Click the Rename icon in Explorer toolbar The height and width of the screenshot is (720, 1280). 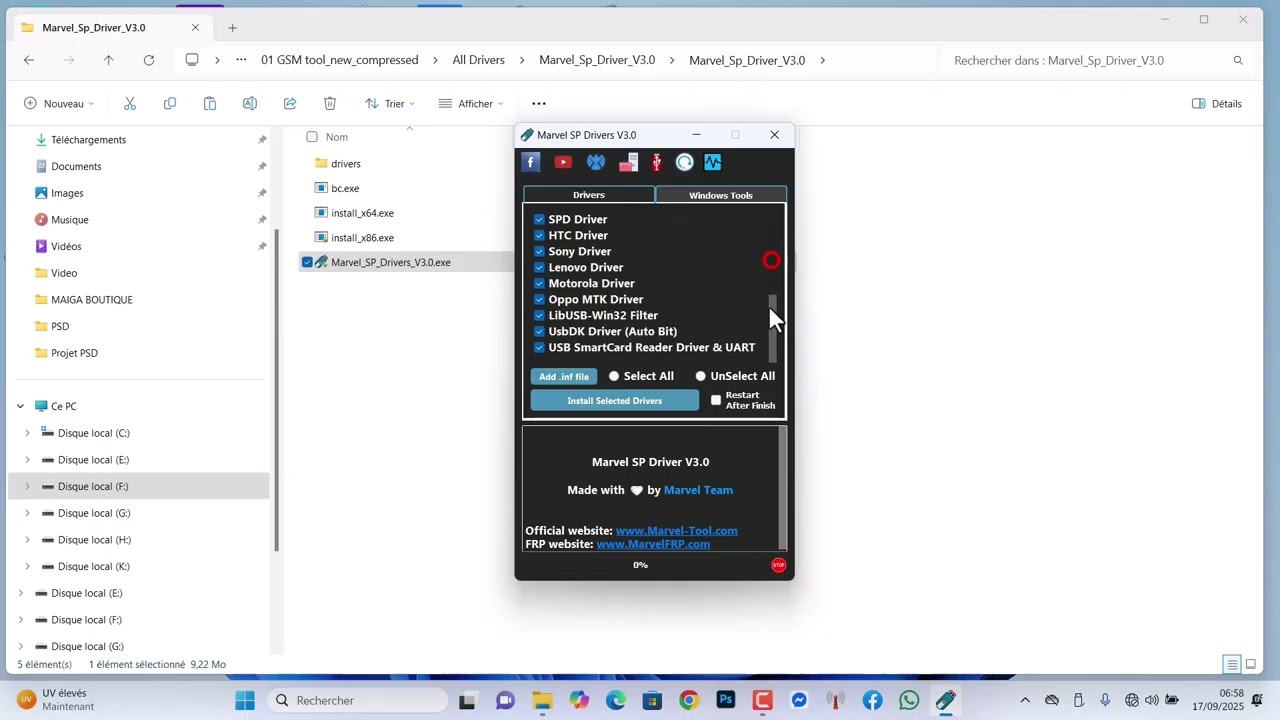250,103
